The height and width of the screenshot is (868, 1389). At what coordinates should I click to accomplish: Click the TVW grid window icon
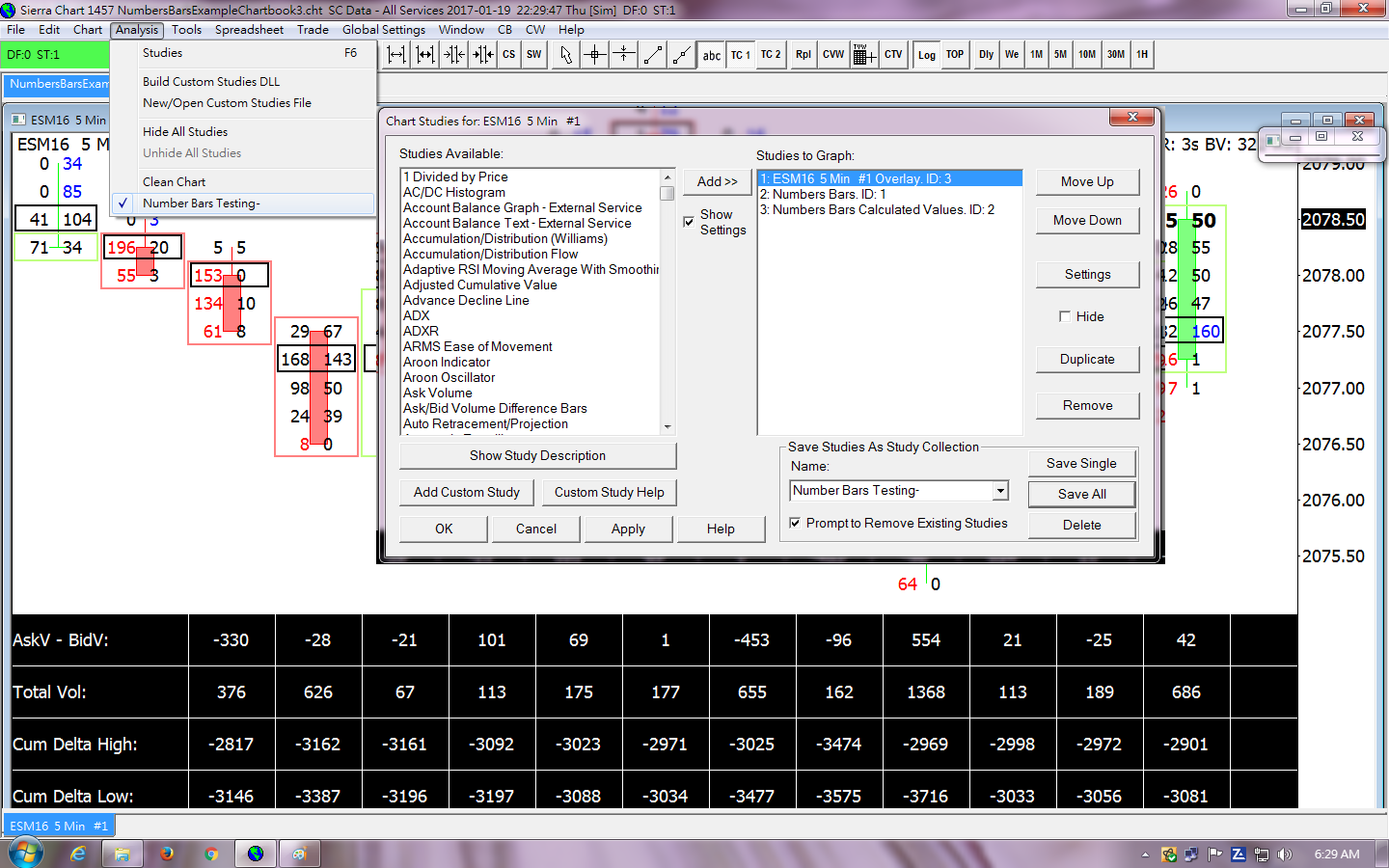pos(864,55)
